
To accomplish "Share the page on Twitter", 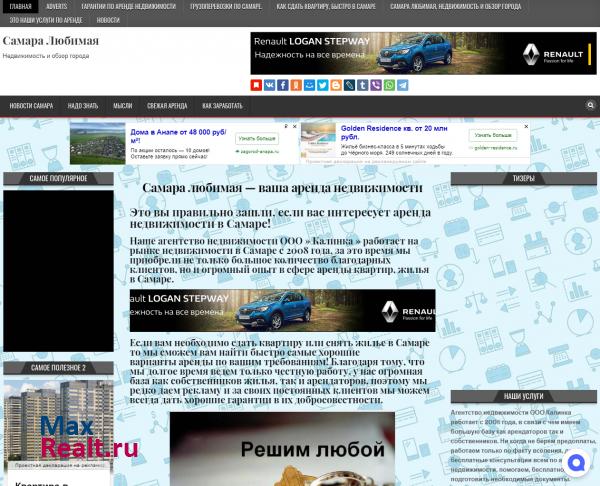I will coord(323,85).
